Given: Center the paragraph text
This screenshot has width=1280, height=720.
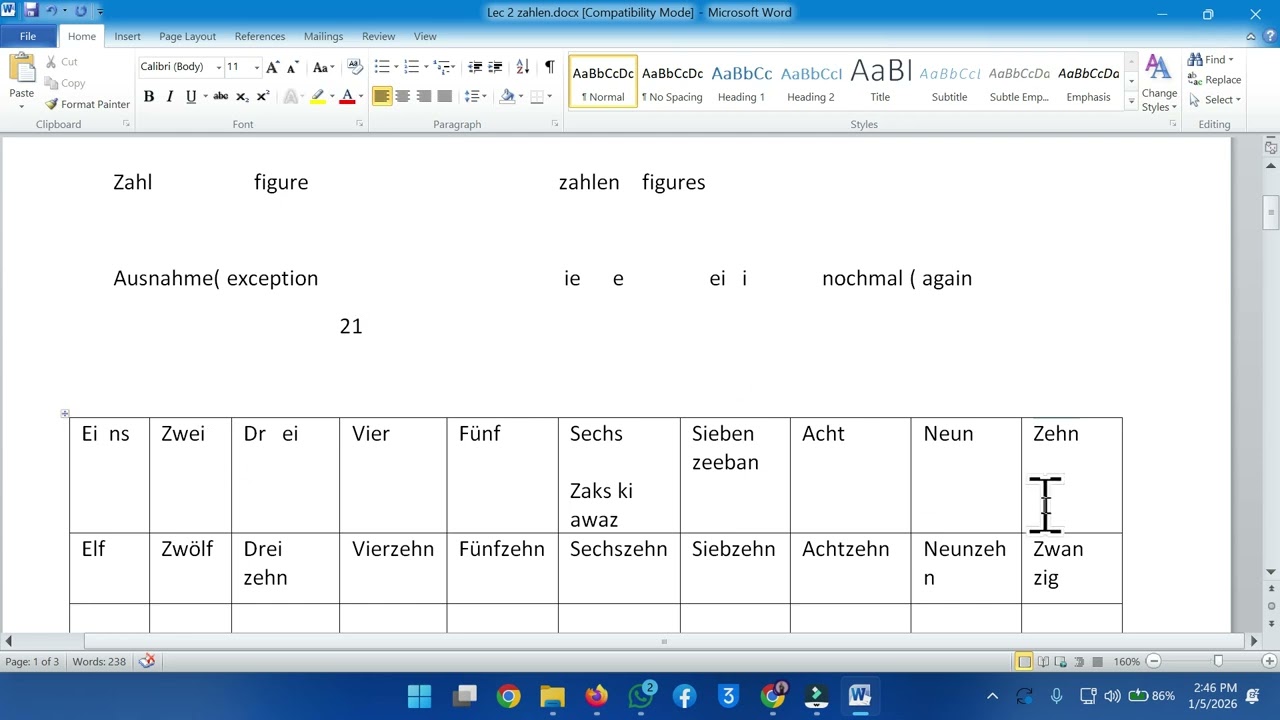Looking at the screenshot, I should [x=402, y=96].
